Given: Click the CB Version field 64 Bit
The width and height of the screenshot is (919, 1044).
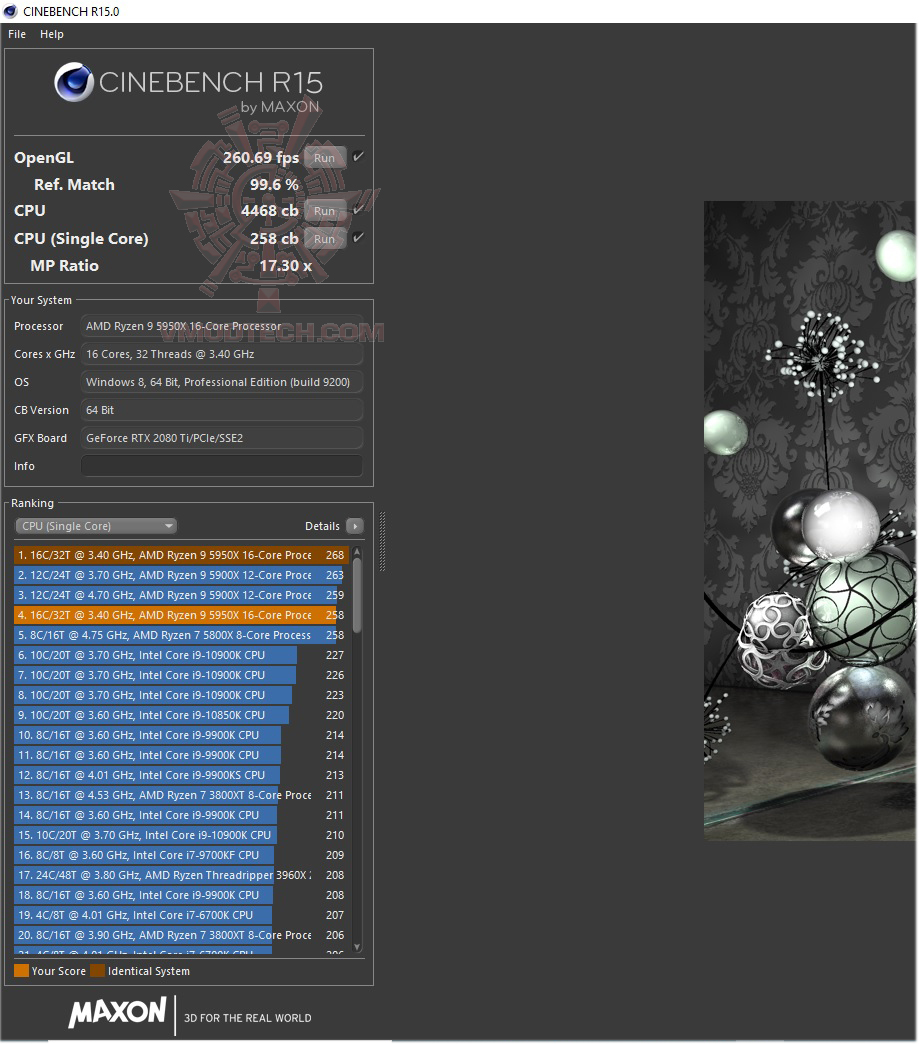Looking at the screenshot, I should click(x=222, y=410).
